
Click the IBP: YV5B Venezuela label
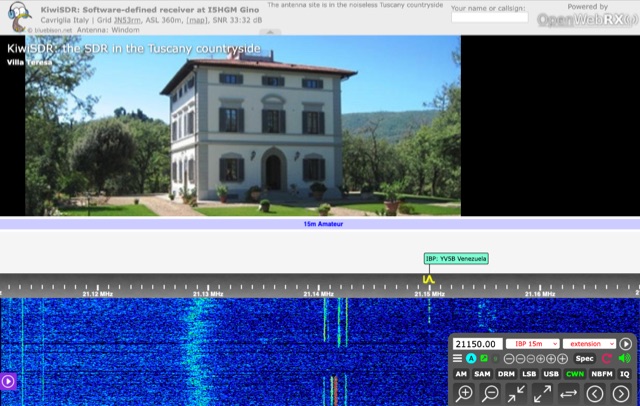pos(456,258)
